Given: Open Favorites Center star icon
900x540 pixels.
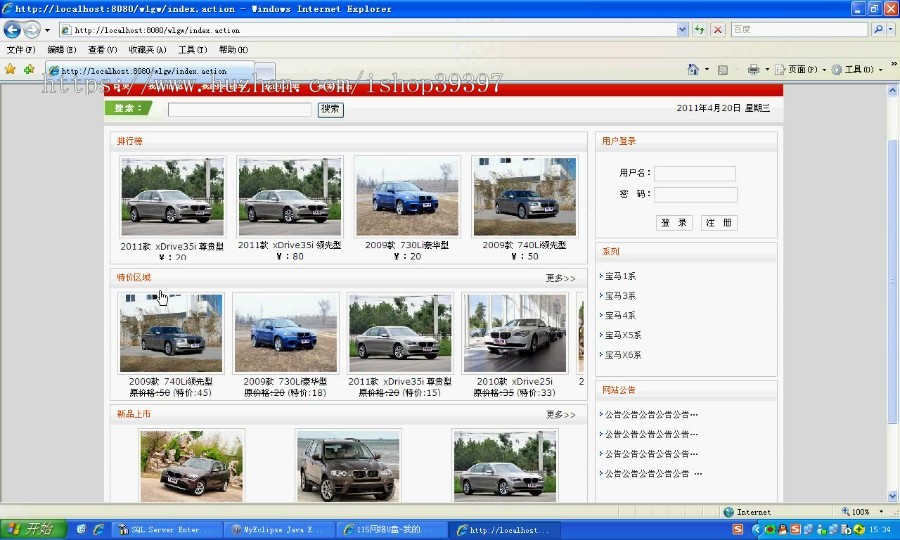Looking at the screenshot, I should coord(10,69).
